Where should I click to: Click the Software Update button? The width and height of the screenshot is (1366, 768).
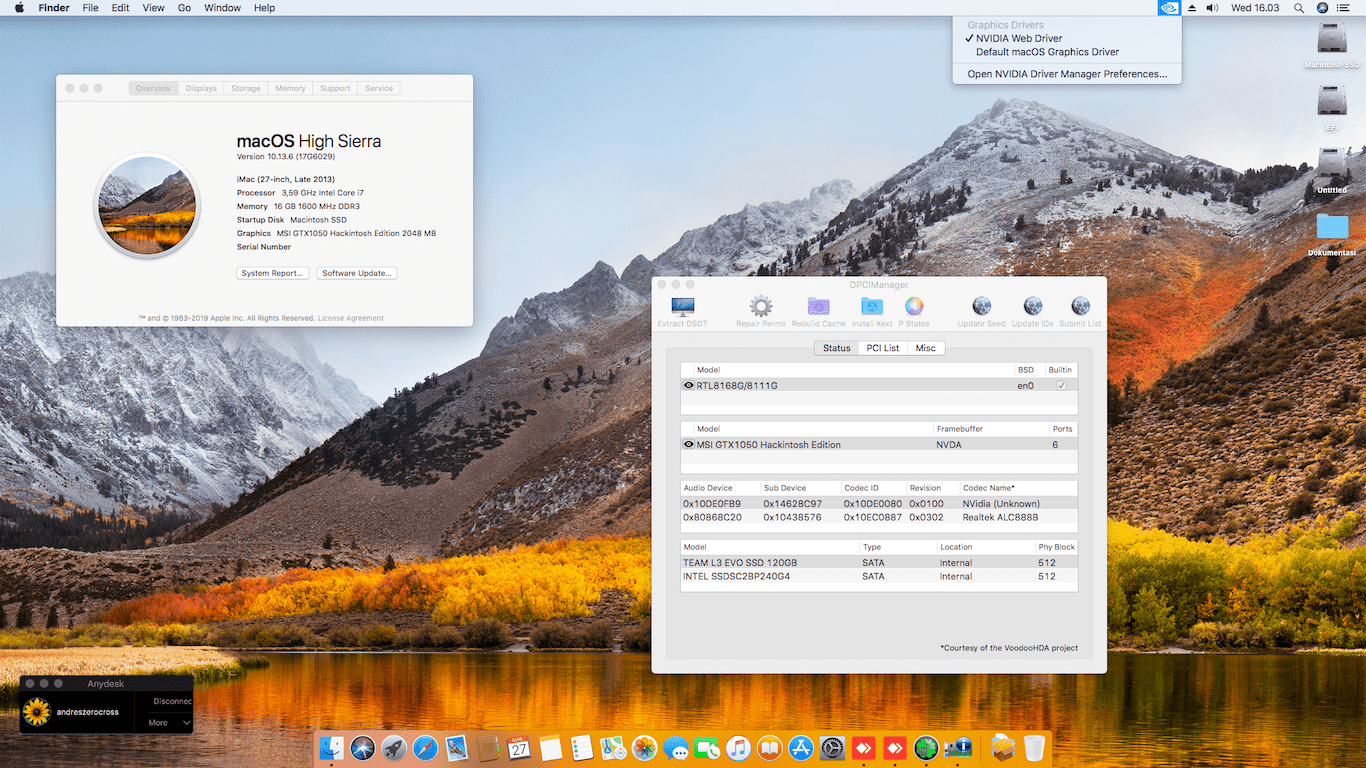pos(357,273)
